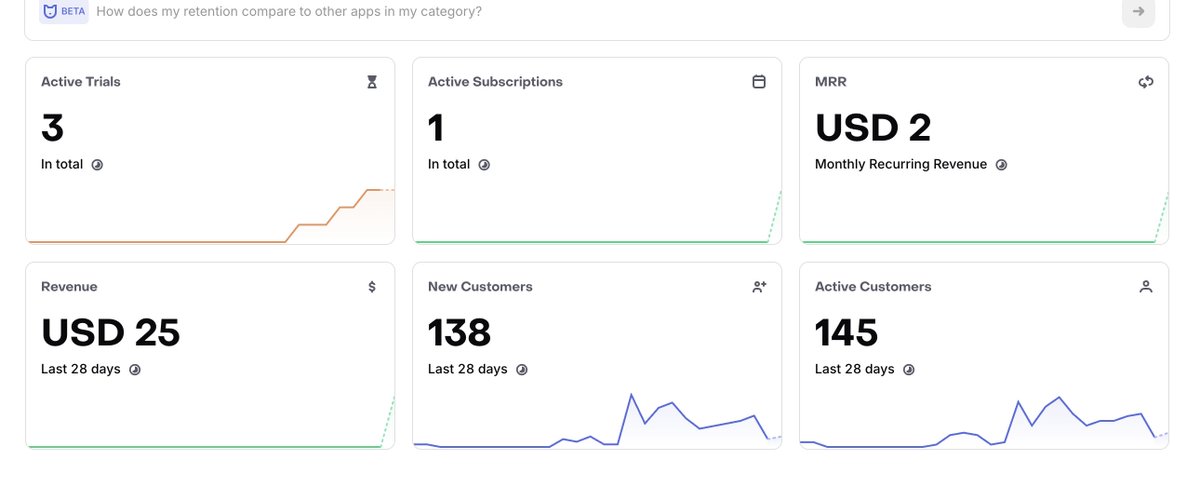
Task: Click info icon beside Active Trials In total
Action: pyautogui.click(x=97, y=165)
